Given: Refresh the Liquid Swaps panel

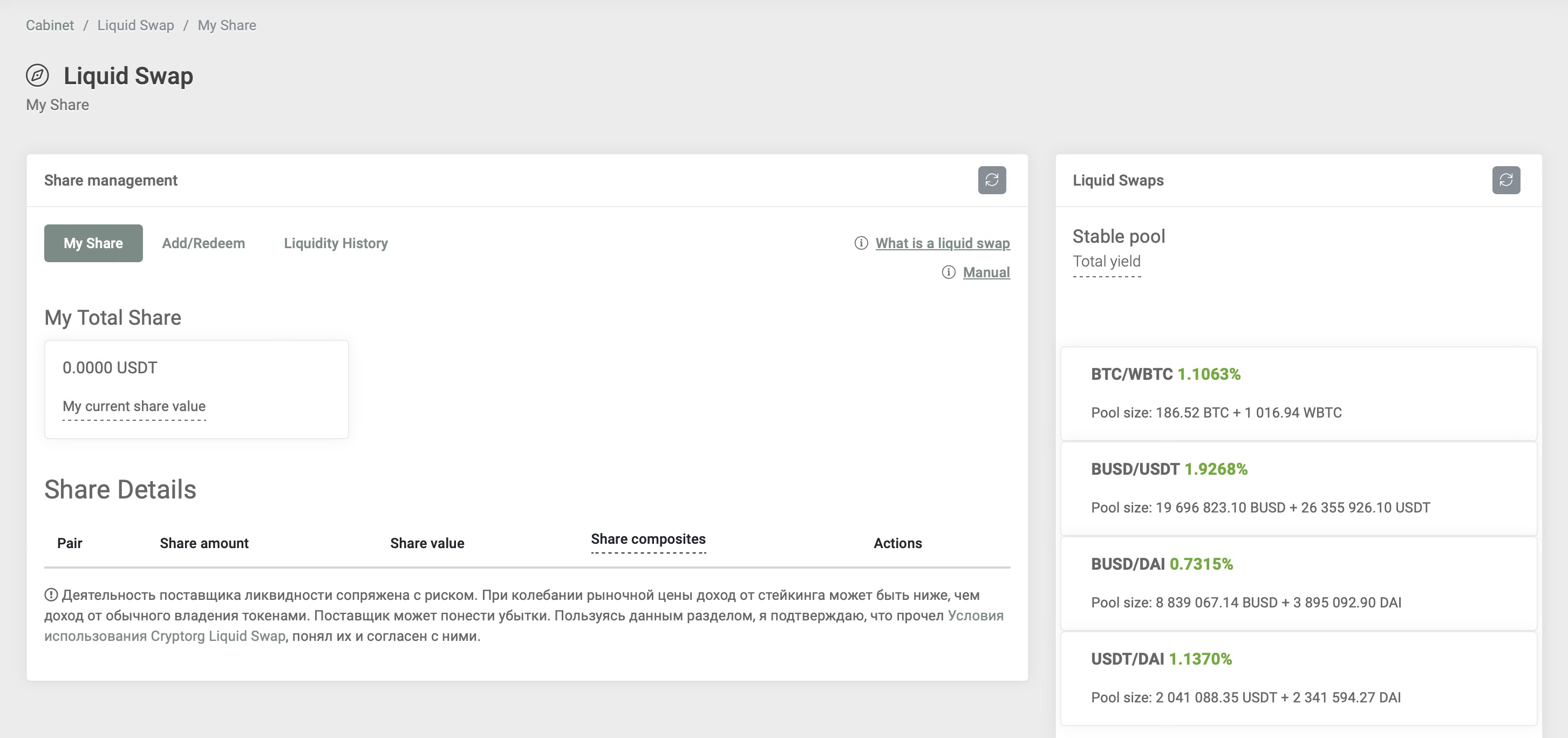Looking at the screenshot, I should coord(1505,180).
